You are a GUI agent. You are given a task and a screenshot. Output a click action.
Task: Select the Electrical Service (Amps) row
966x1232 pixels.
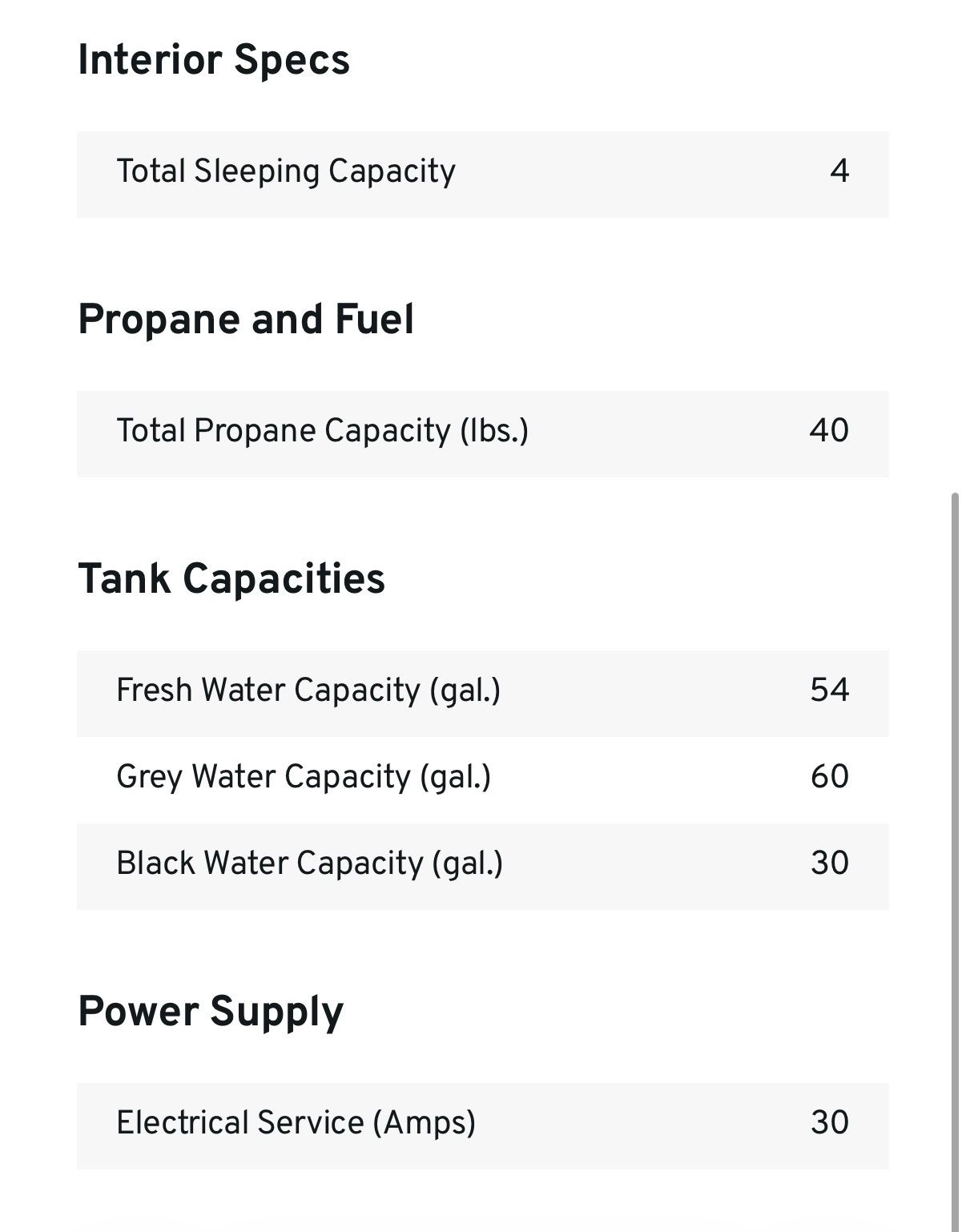(483, 1126)
